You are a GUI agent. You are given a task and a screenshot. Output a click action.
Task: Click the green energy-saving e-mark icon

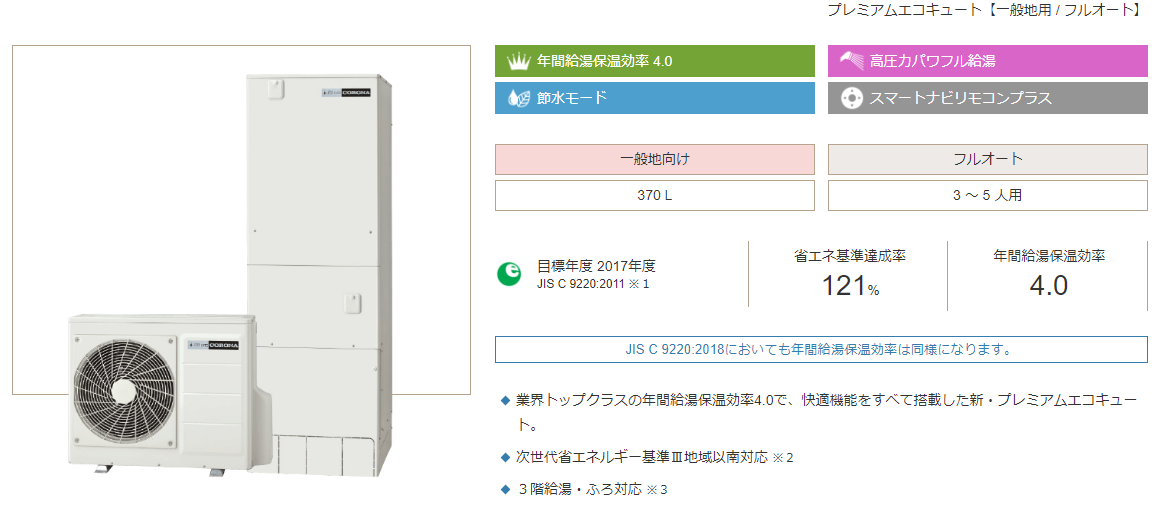[508, 274]
